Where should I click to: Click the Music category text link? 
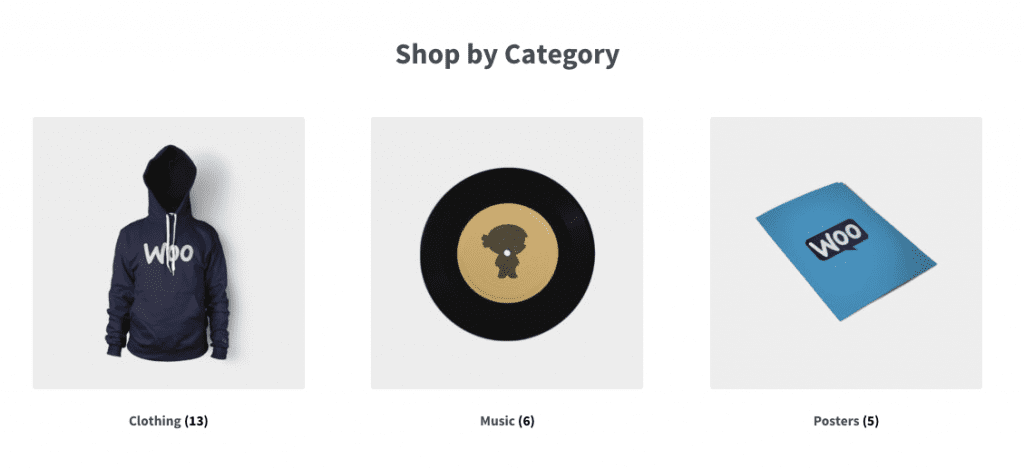(497, 421)
